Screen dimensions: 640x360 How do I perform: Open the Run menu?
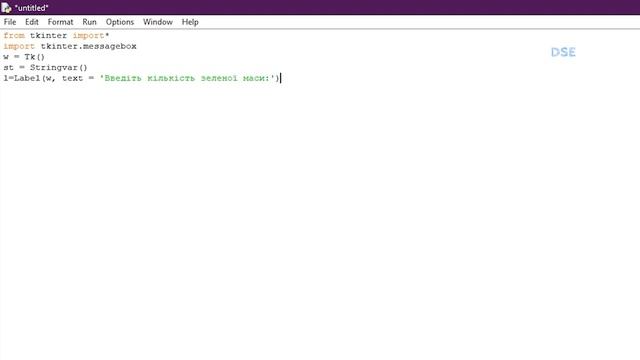point(89,22)
